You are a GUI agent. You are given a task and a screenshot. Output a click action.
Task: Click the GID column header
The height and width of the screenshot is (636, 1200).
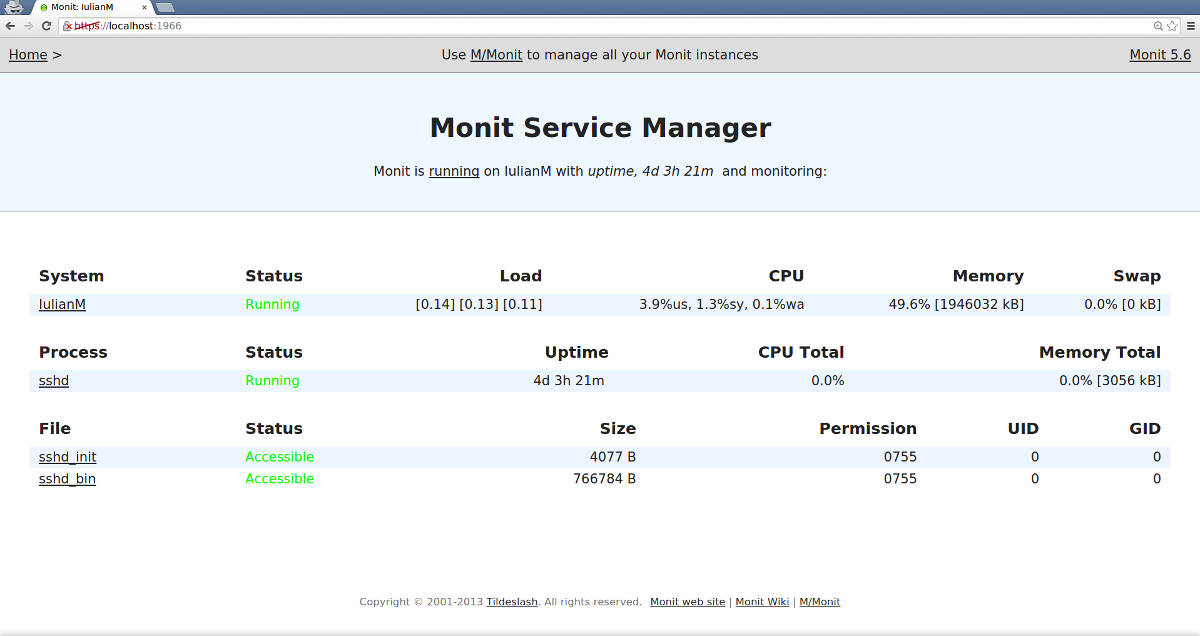click(x=1145, y=428)
